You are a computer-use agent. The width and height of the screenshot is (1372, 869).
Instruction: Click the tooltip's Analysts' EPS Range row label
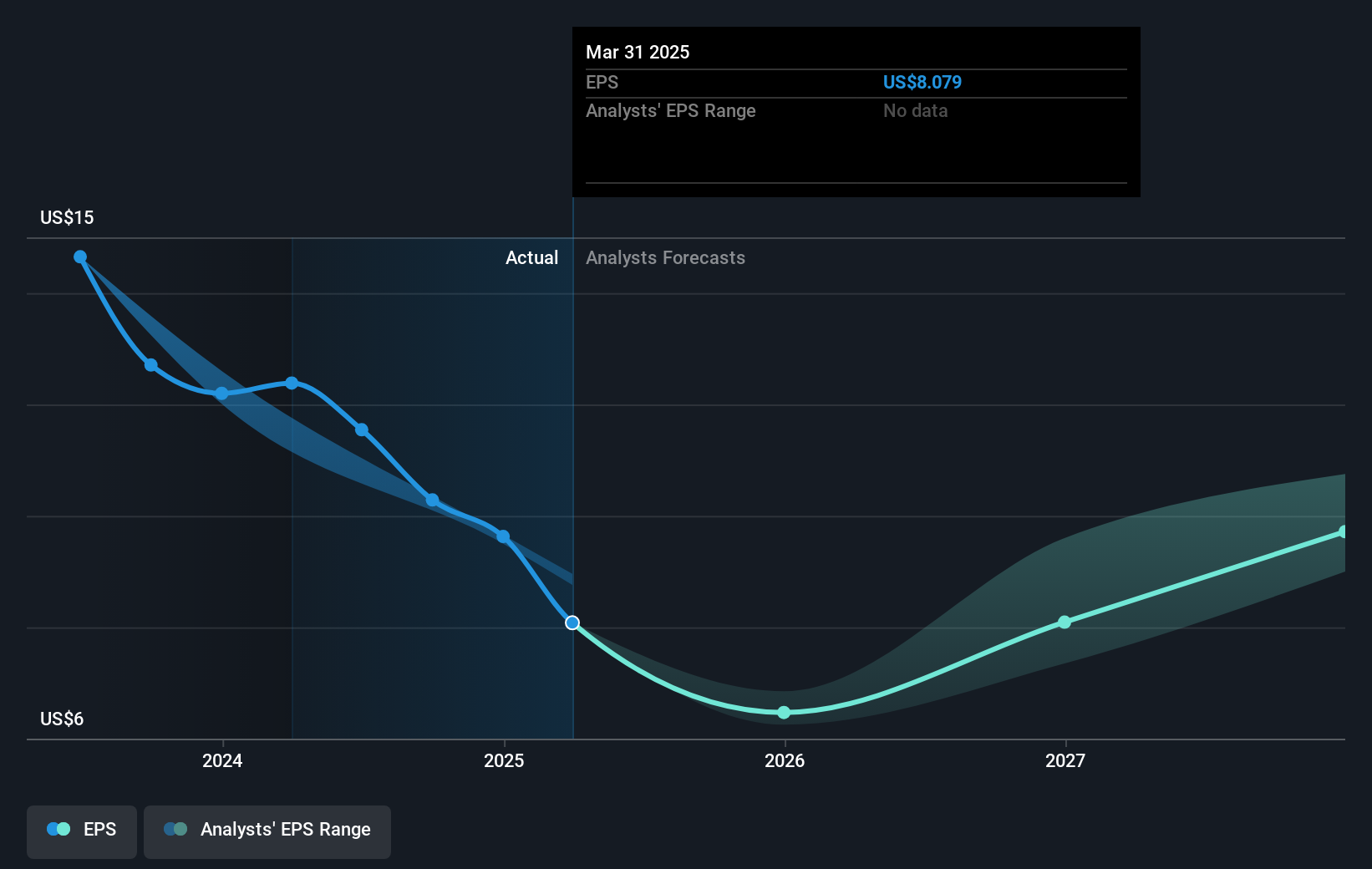[671, 110]
